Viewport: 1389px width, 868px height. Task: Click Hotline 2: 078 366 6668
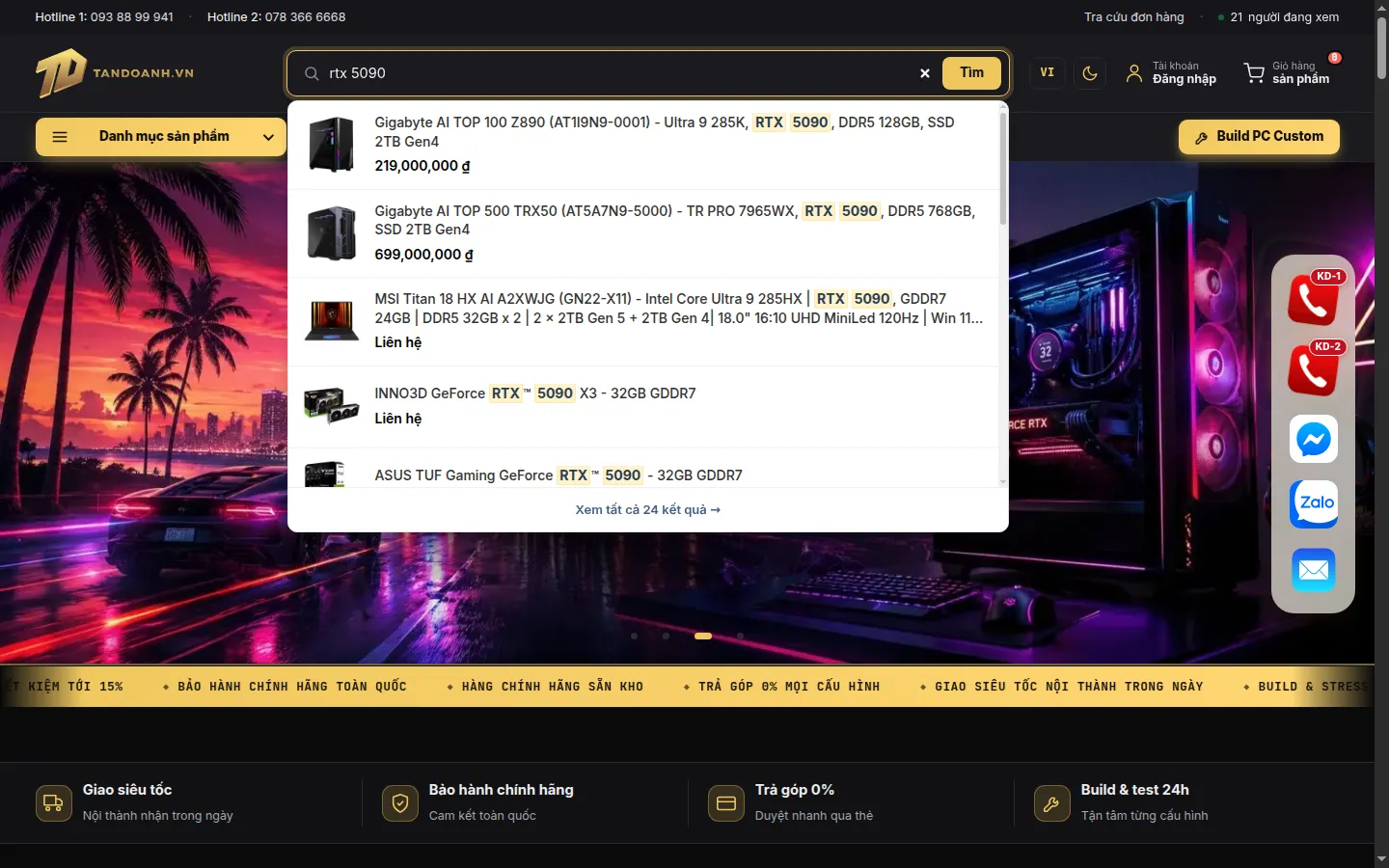tap(276, 16)
